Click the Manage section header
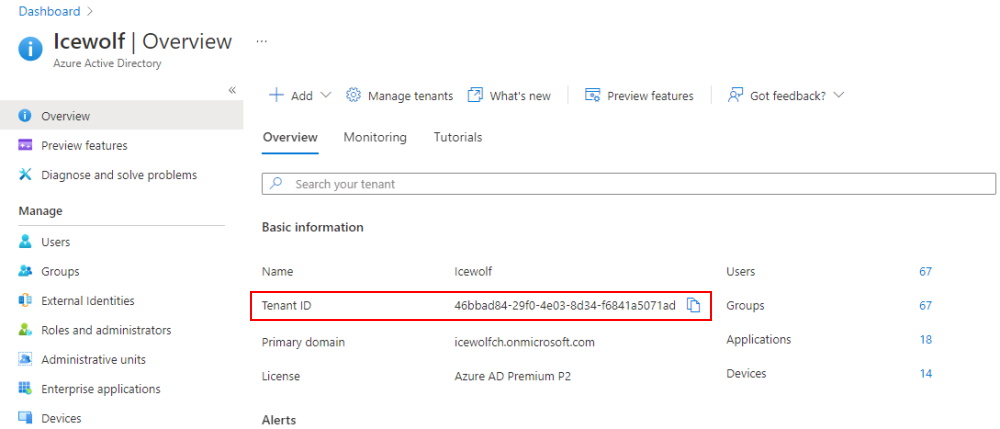The height and width of the screenshot is (429, 1000). pyautogui.click(x=40, y=210)
